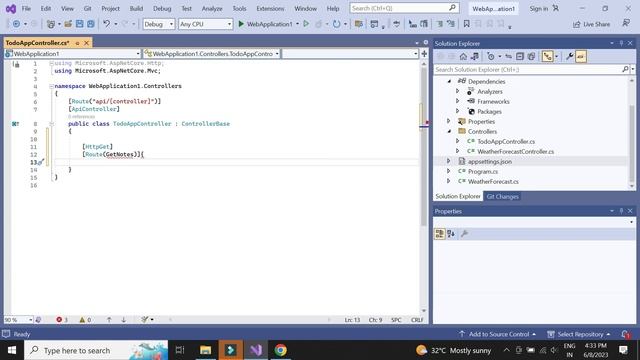Viewport: 640px width, 360px height.
Task: Collapse the namespace outlining box at line 4
Action: [x=51, y=86]
